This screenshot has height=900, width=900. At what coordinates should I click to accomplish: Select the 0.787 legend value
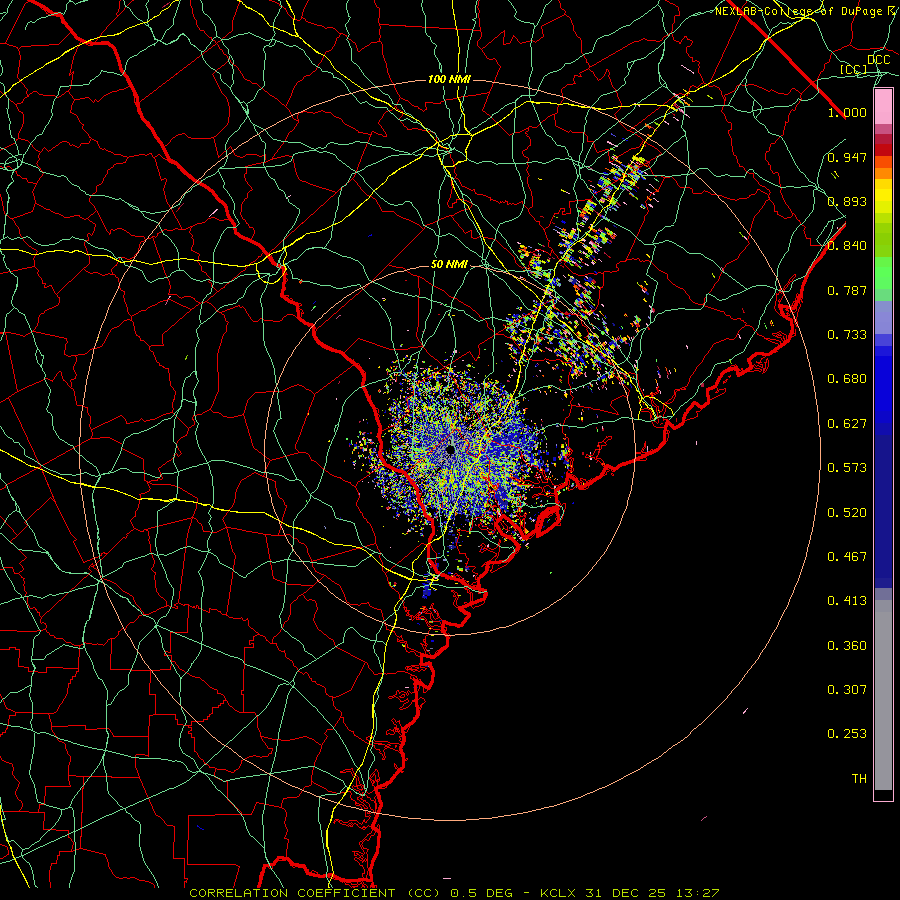pos(847,290)
